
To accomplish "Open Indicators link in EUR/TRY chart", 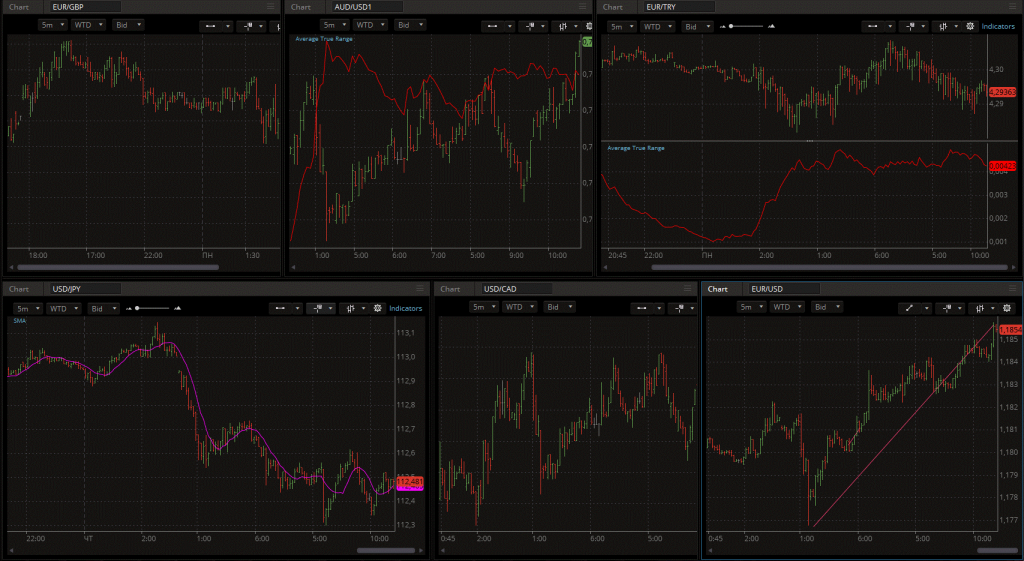I will click(x=999, y=27).
